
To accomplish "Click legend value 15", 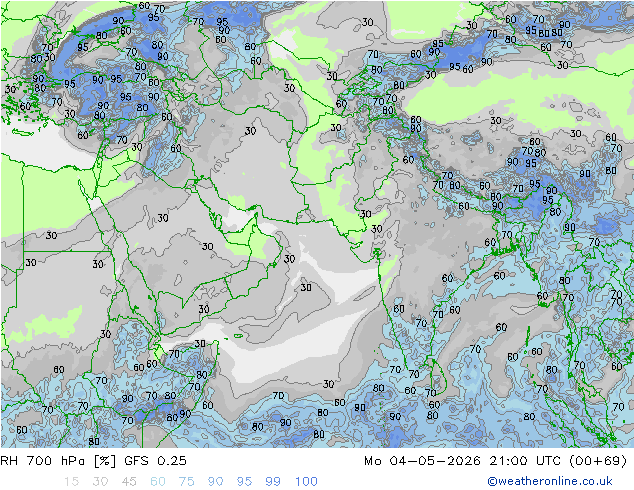I will 71,482.
